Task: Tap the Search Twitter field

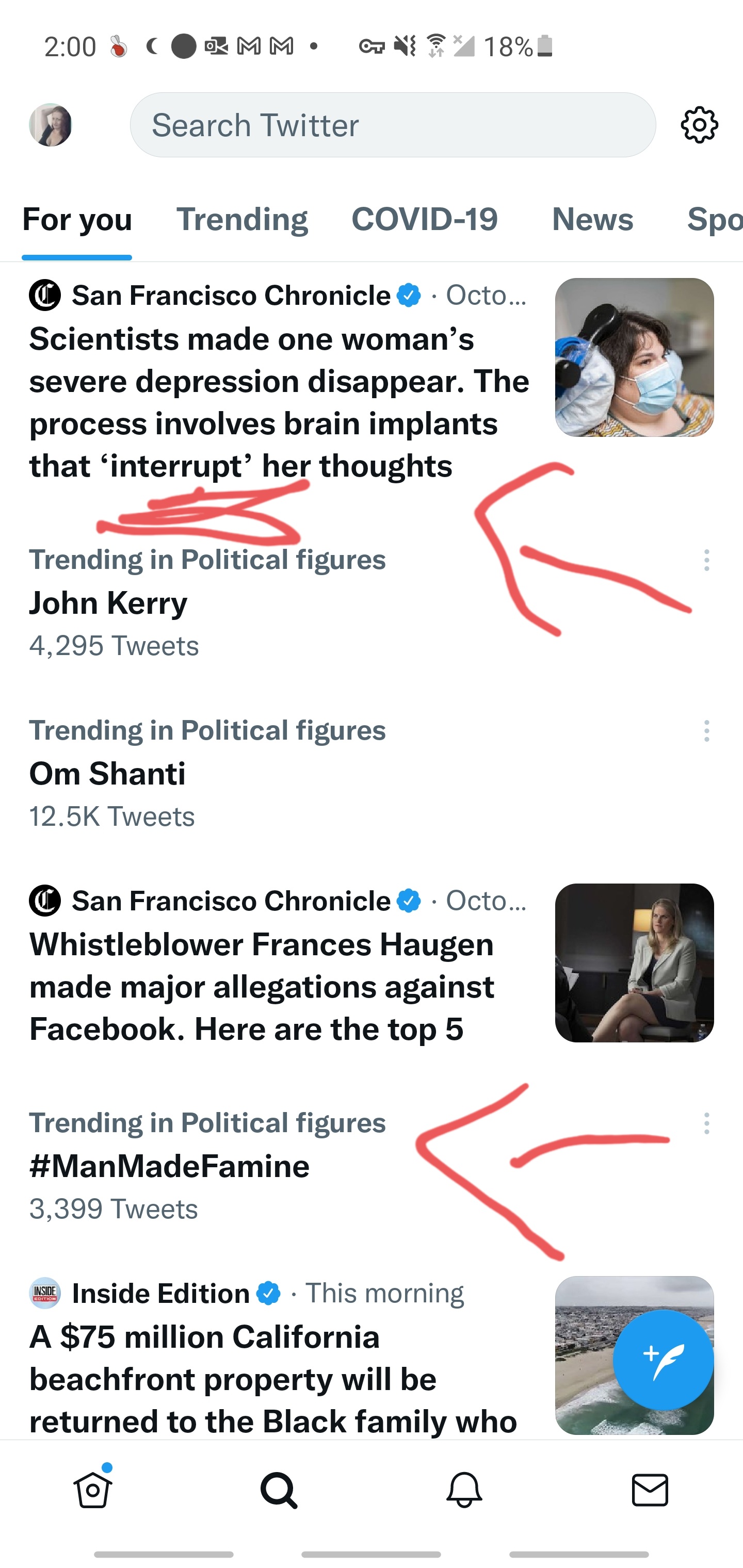Action: [x=393, y=125]
